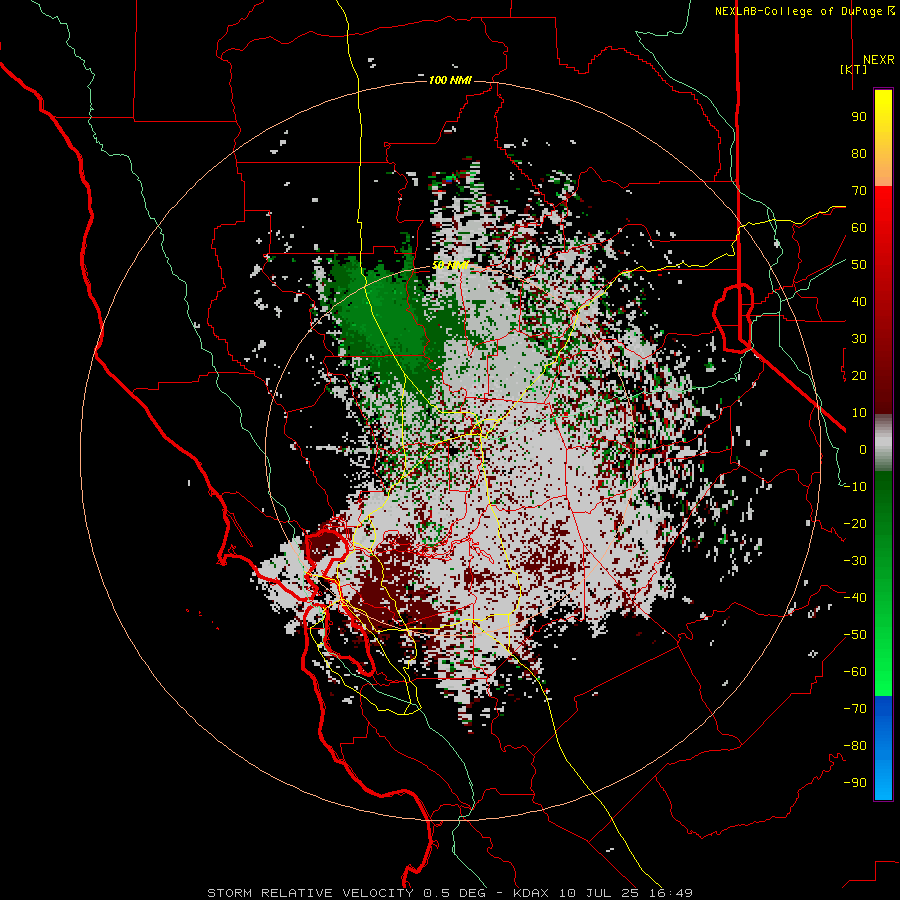Click the positive 20 scale value
The height and width of the screenshot is (900, 900).
tap(859, 375)
